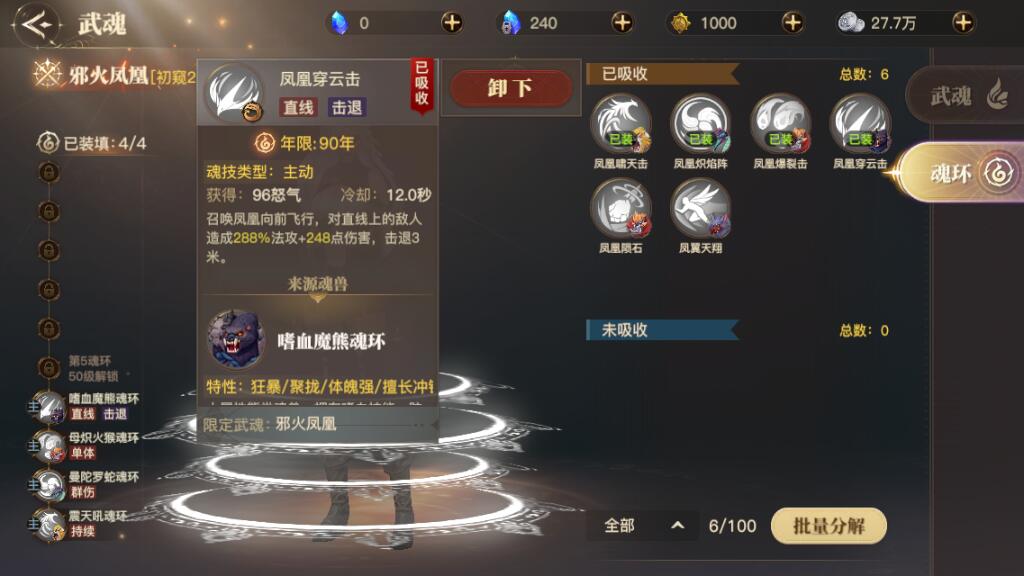The height and width of the screenshot is (576, 1024).
Task: Click the locked 第5魂环 slot
Action: pyautogui.click(x=78, y=368)
